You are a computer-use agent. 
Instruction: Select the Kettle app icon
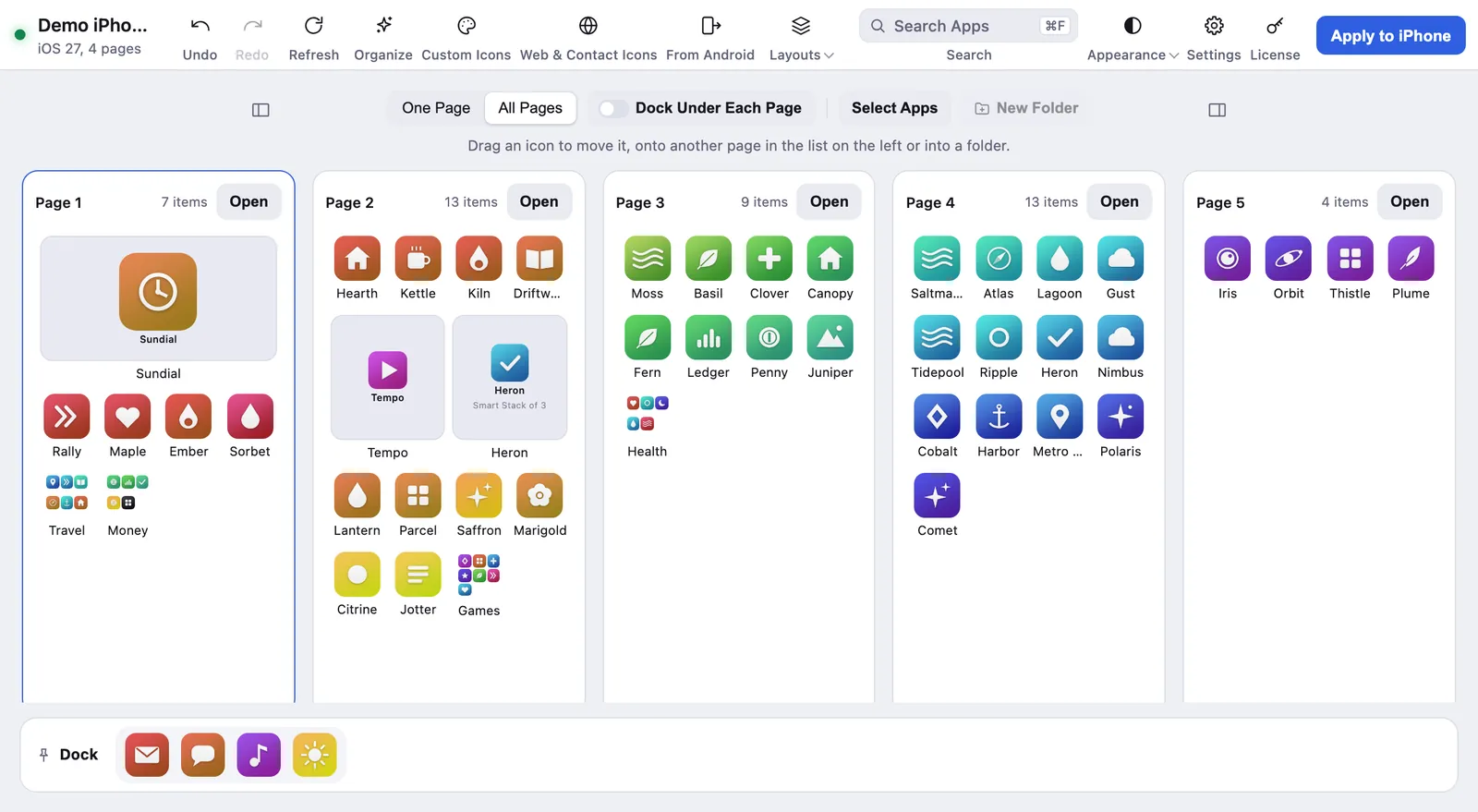(x=418, y=259)
